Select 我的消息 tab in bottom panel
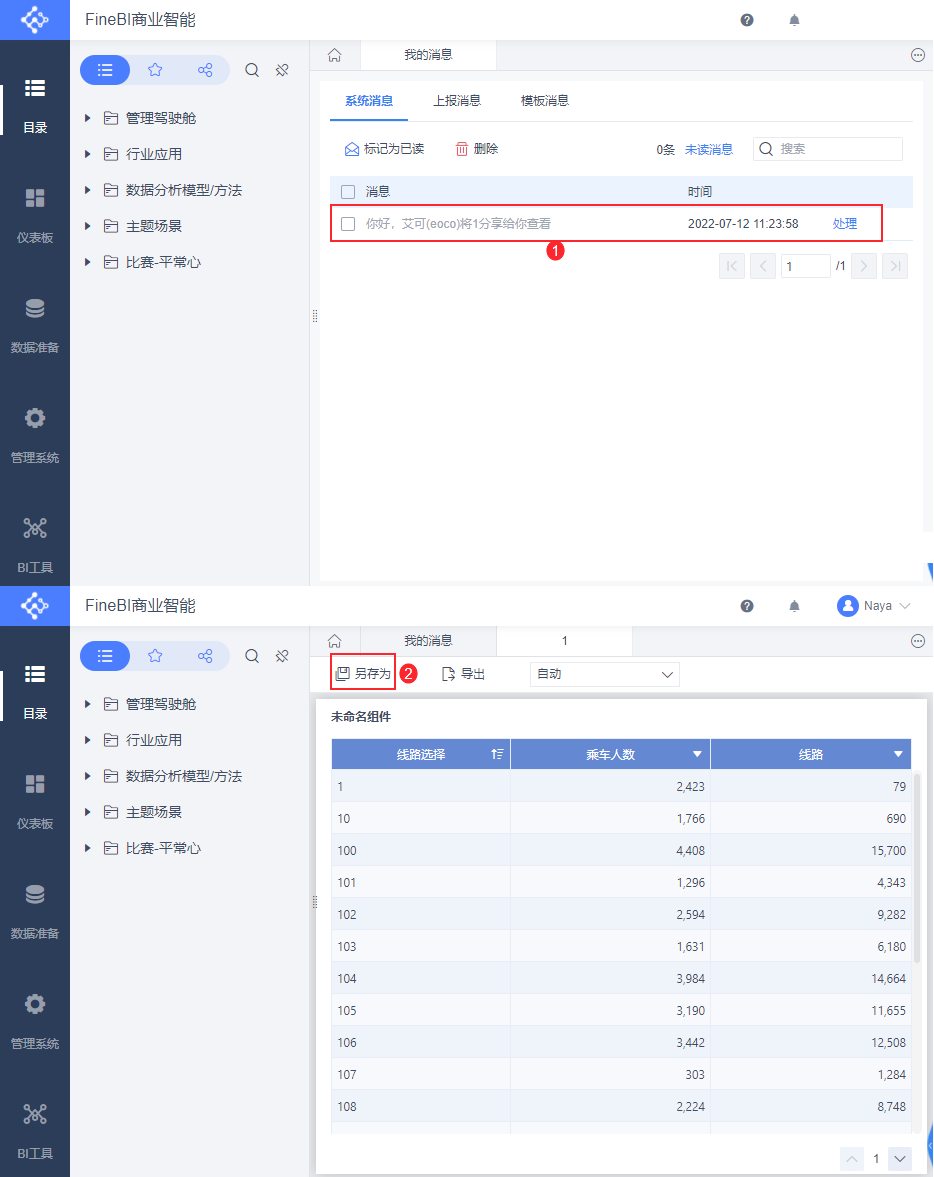The image size is (934, 1177). [428, 640]
